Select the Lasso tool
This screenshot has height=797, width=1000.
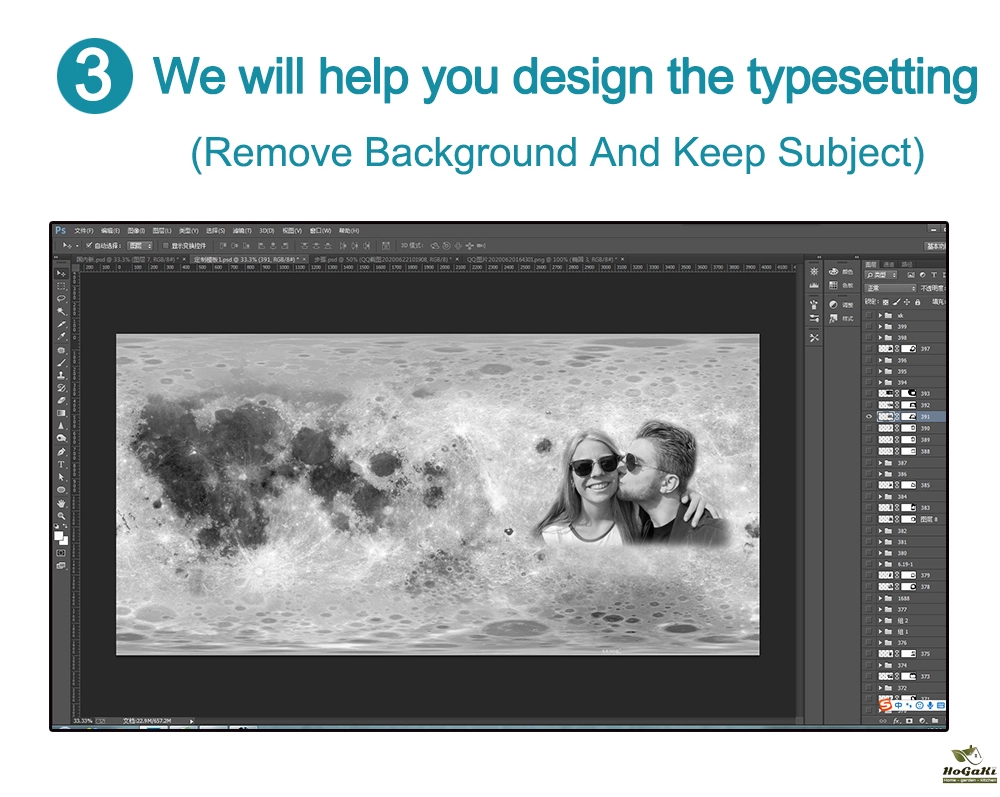[61, 298]
